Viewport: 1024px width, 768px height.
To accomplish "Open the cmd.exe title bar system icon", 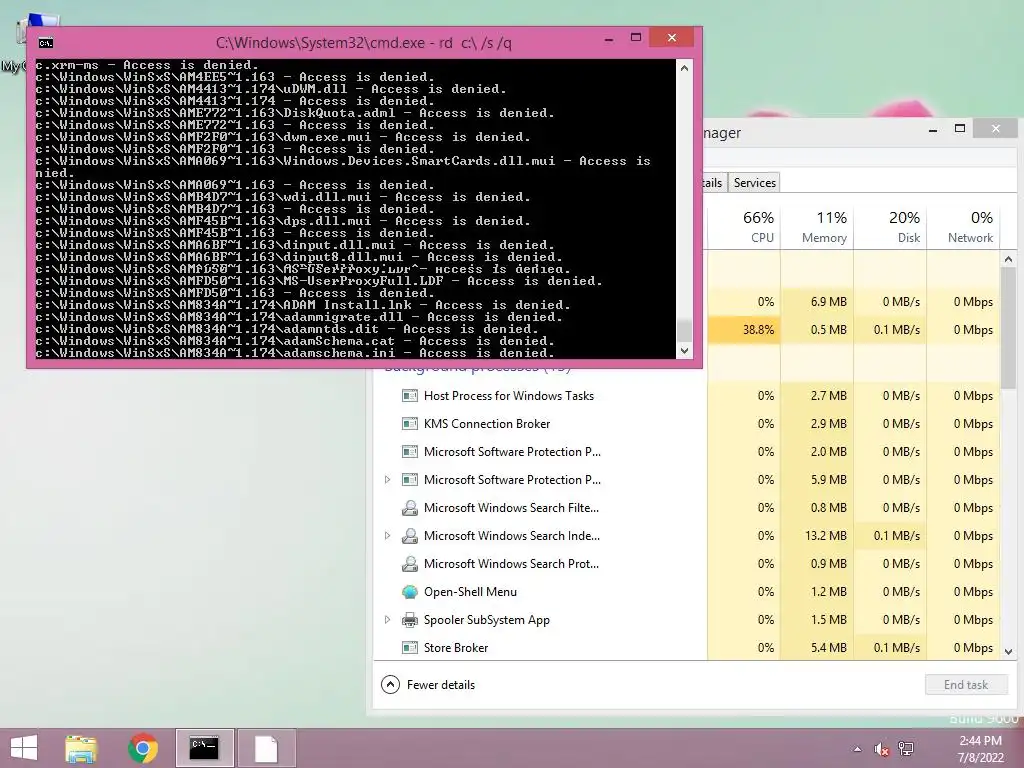I will (46, 43).
